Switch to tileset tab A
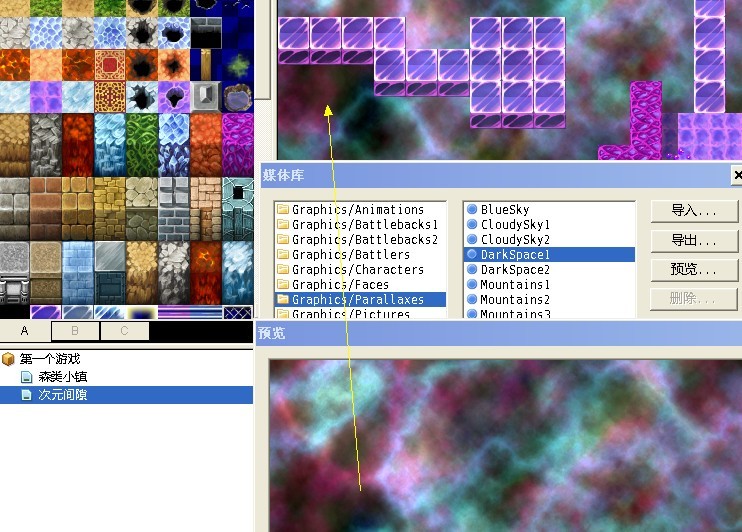 pos(25,331)
